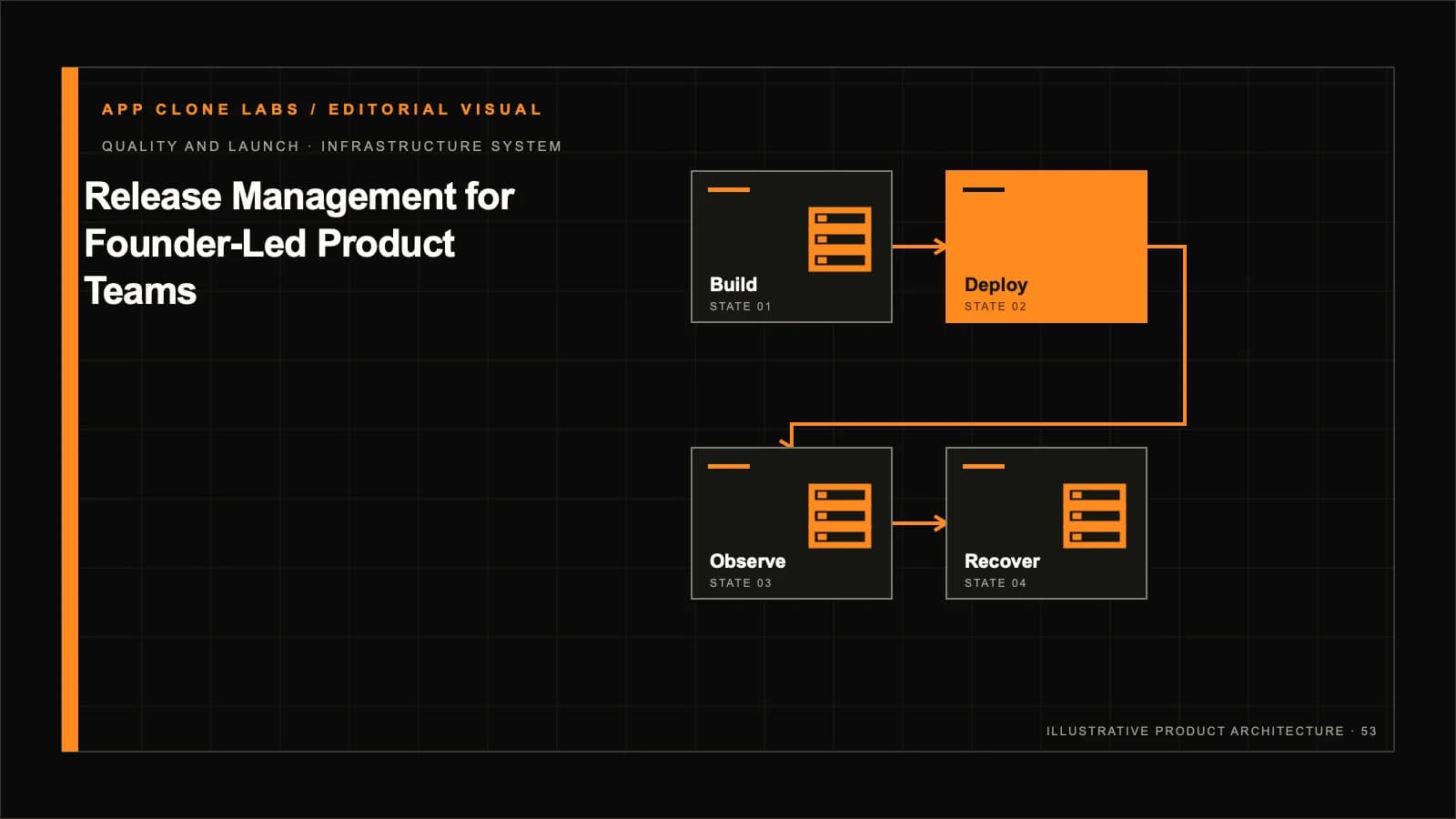Screen dimensions: 1456x819
Task: Click the server stack icon in Recover card
Action: 1095,516
